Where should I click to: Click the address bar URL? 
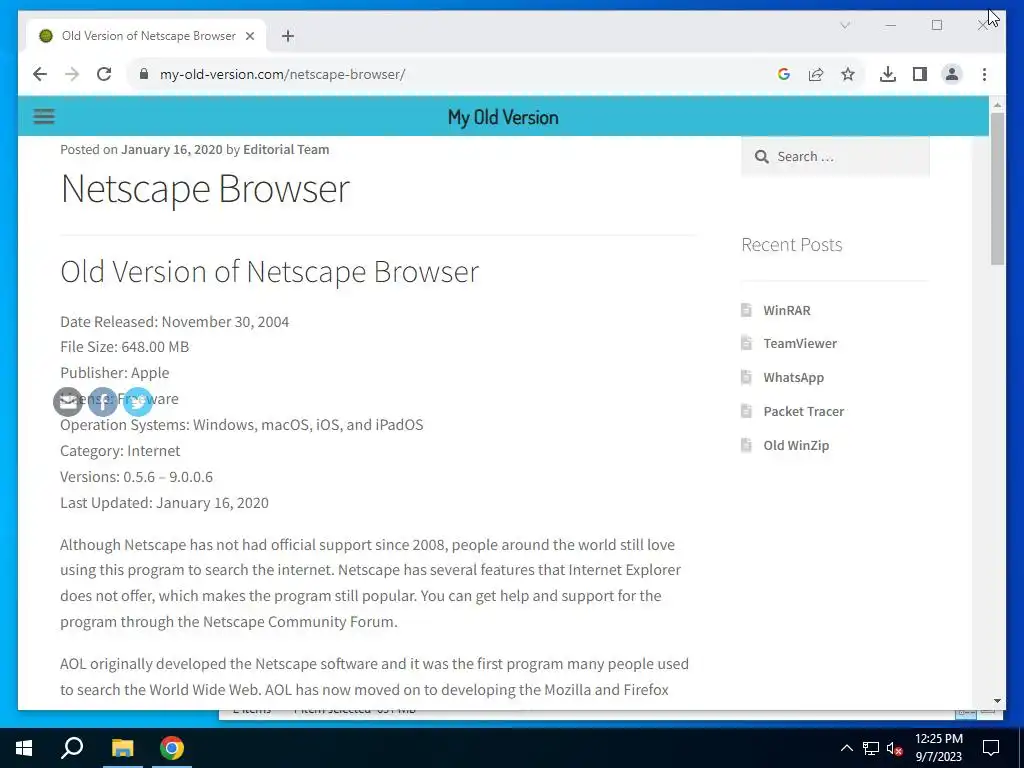[x=282, y=74]
